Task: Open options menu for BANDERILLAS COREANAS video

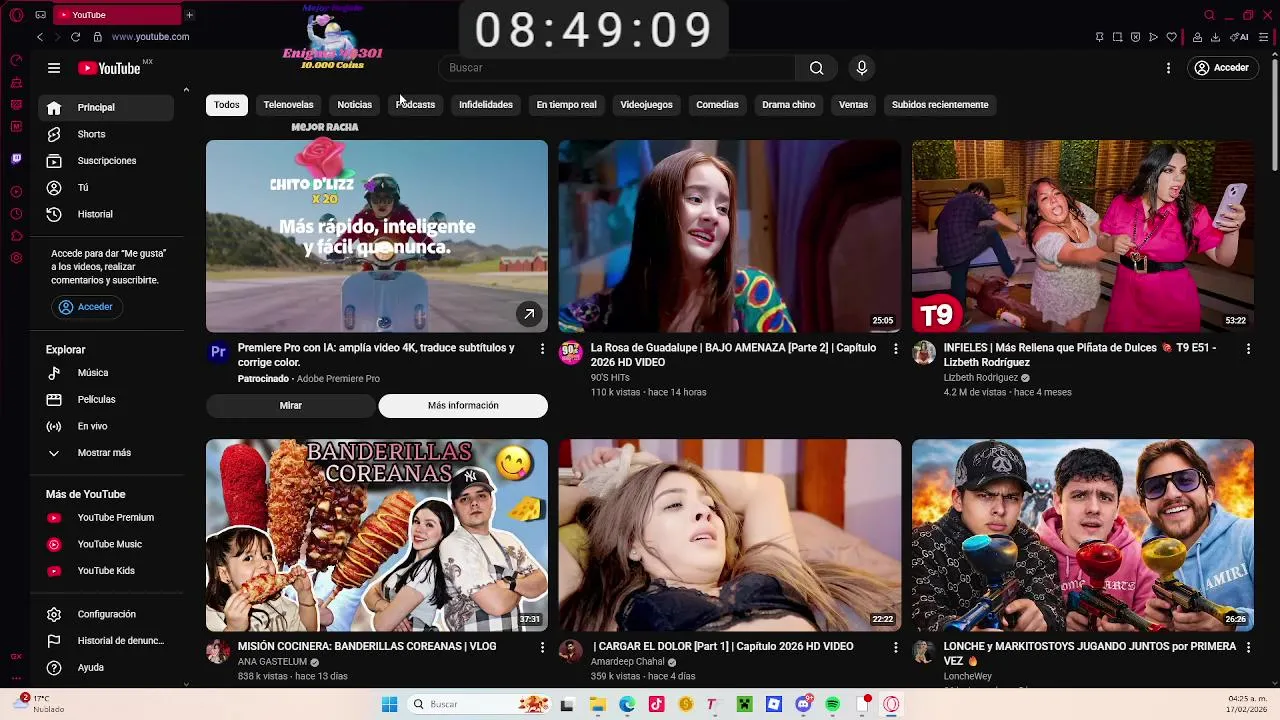Action: point(542,648)
